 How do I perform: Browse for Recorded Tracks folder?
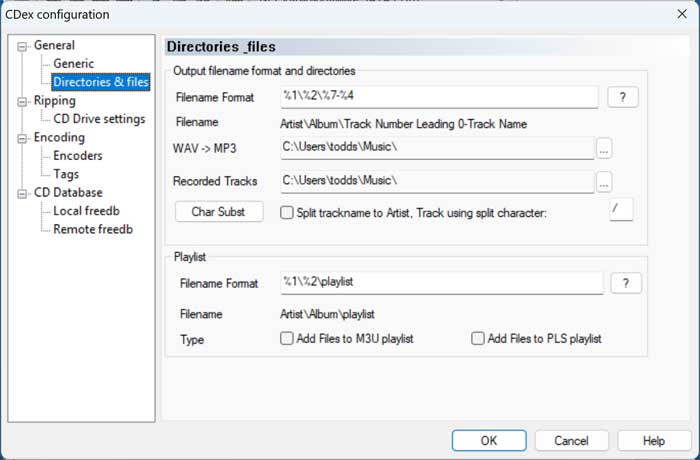pos(604,182)
